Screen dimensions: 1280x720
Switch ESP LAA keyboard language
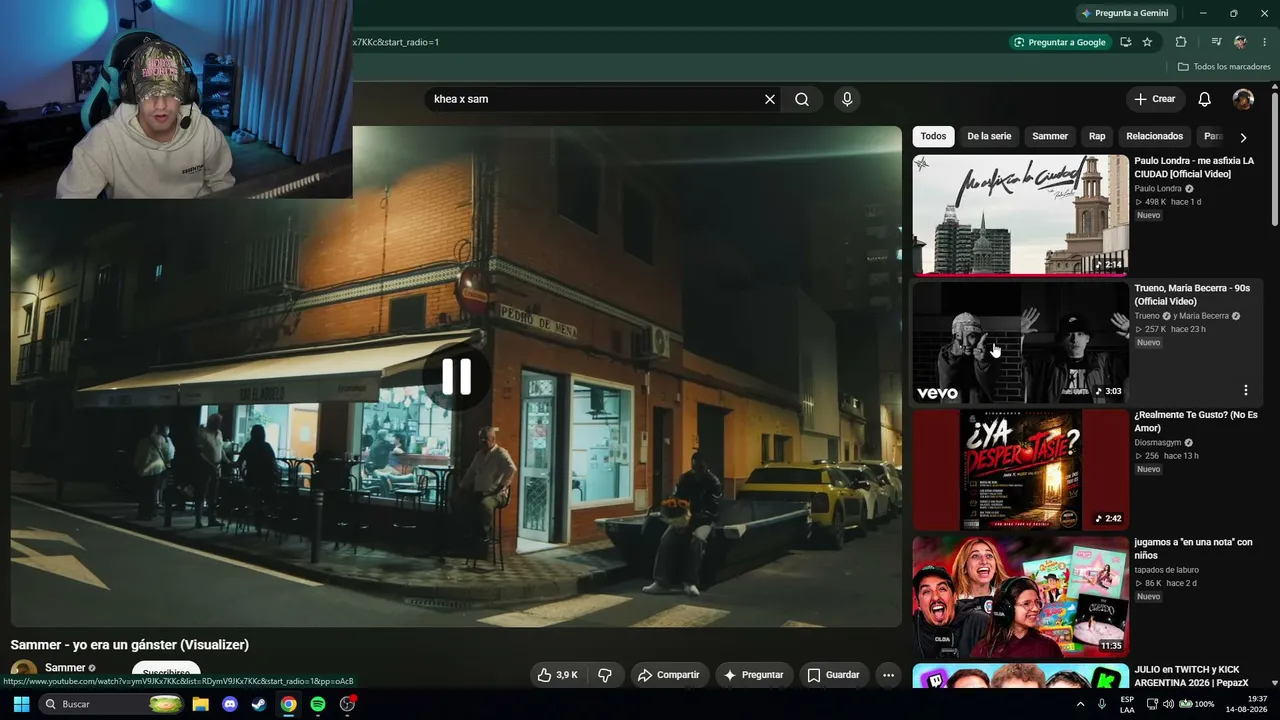(x=1127, y=704)
